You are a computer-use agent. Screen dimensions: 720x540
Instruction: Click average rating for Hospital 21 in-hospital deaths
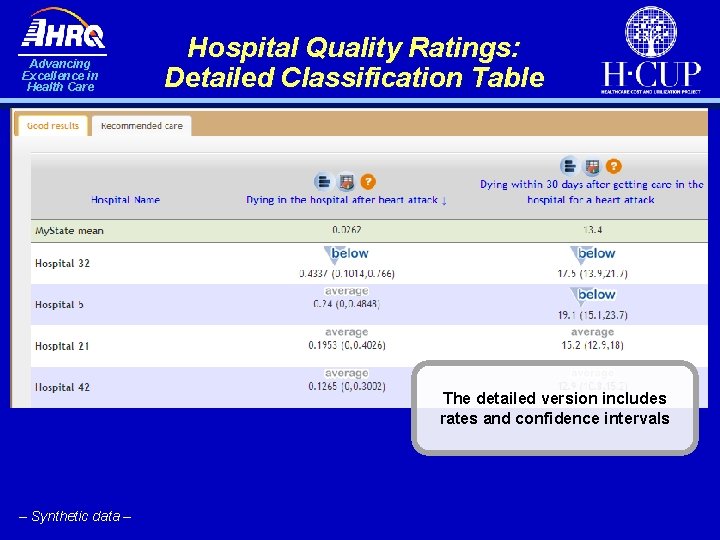347,332
